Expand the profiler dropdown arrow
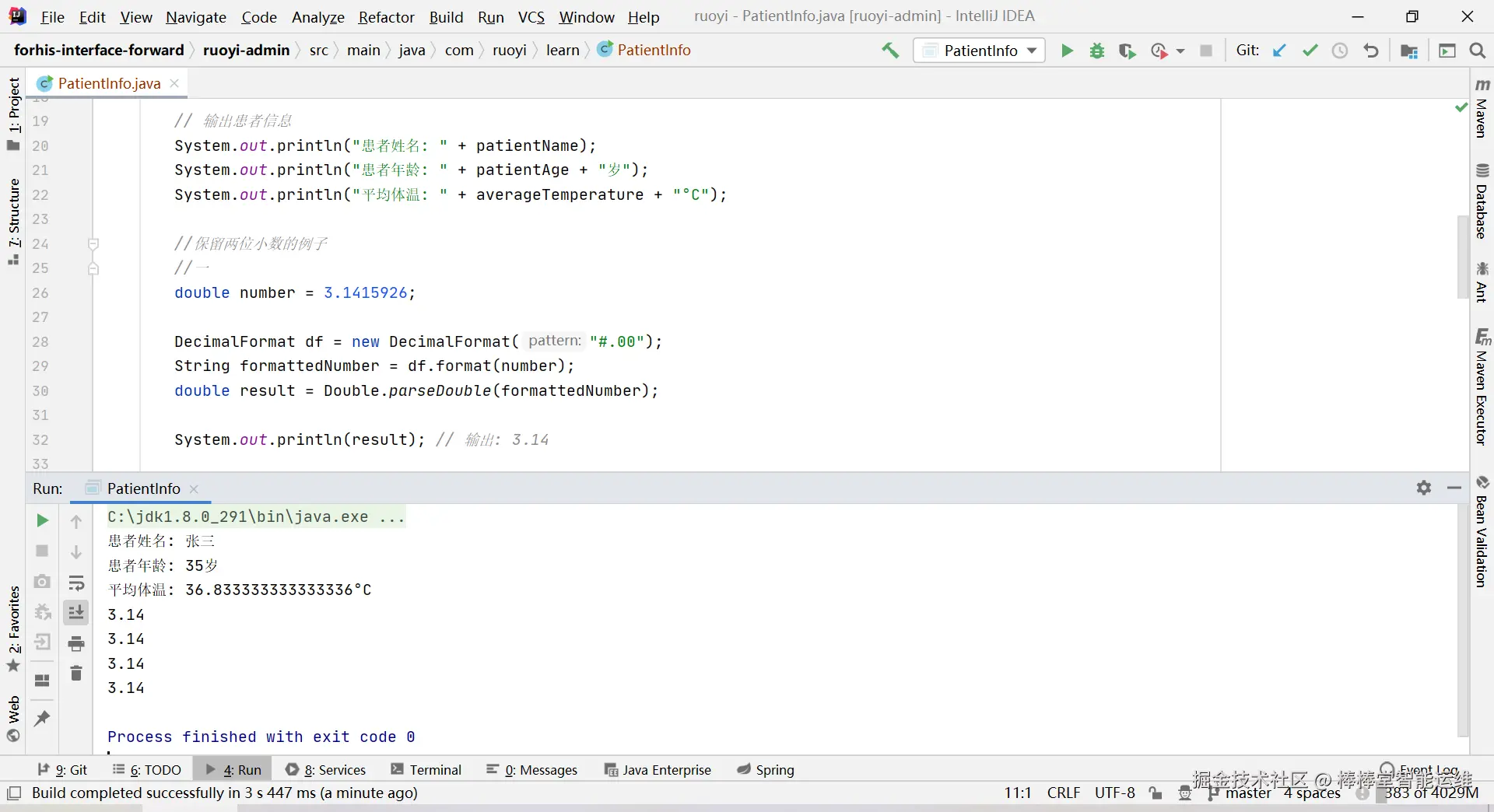 1180,51
